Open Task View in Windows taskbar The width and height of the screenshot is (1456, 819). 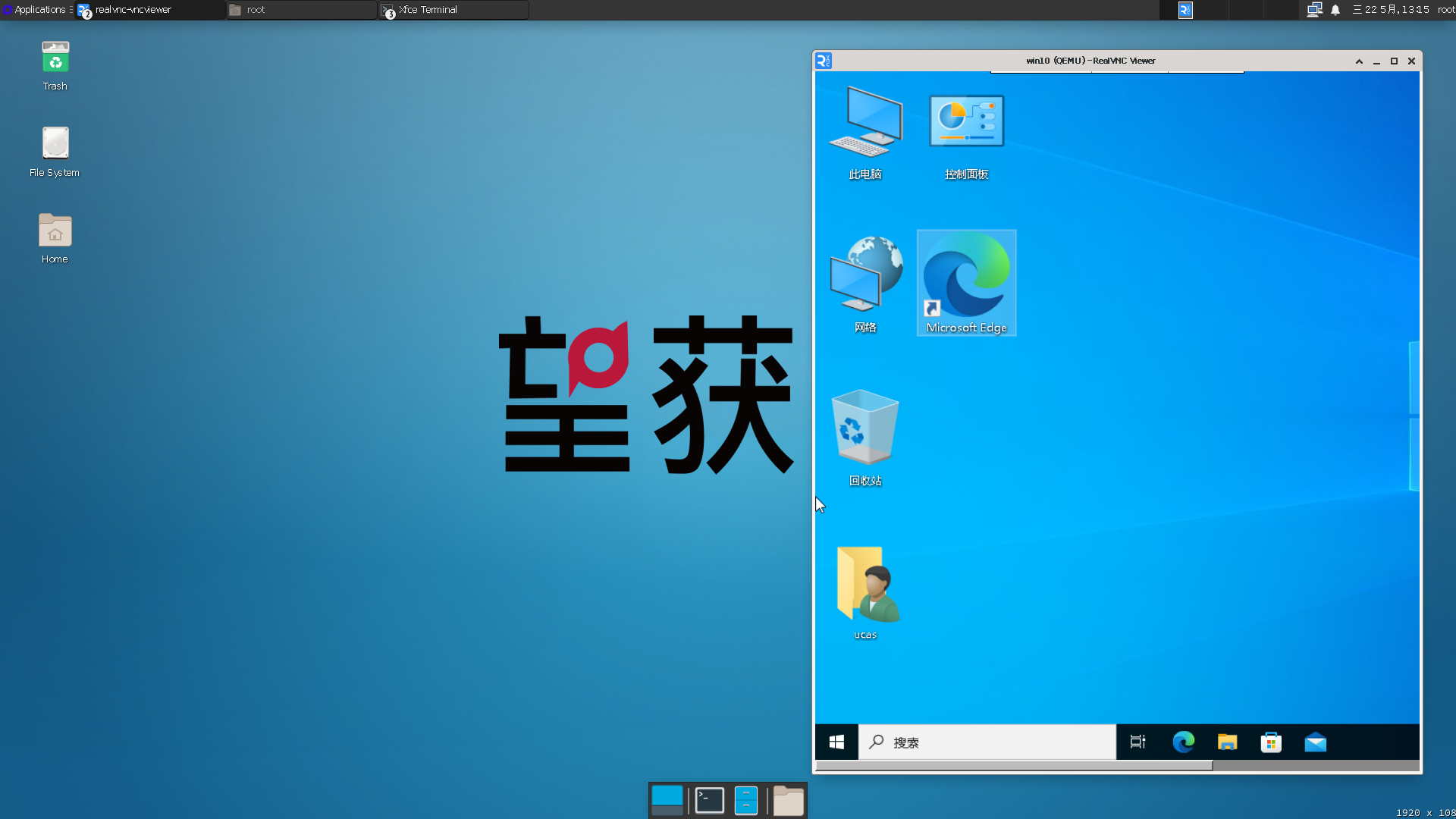1137,742
